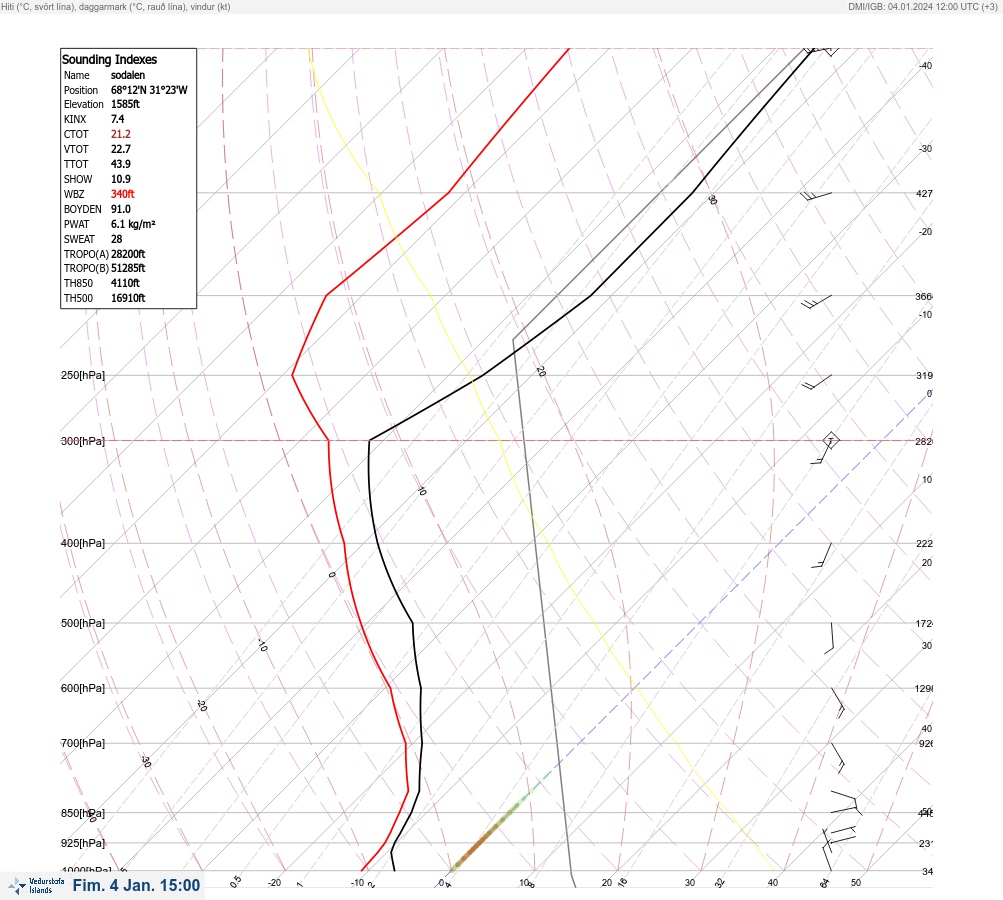Viewport: 1003px width, 900px height.
Task: Click the 500[hPa] pressure label
Action: 83,623
